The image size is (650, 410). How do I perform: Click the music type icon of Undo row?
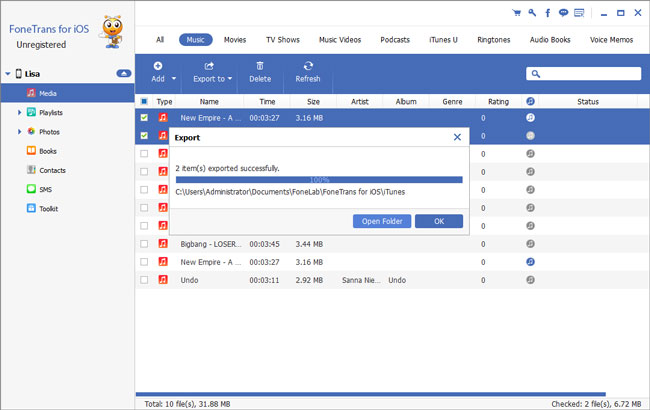point(163,280)
